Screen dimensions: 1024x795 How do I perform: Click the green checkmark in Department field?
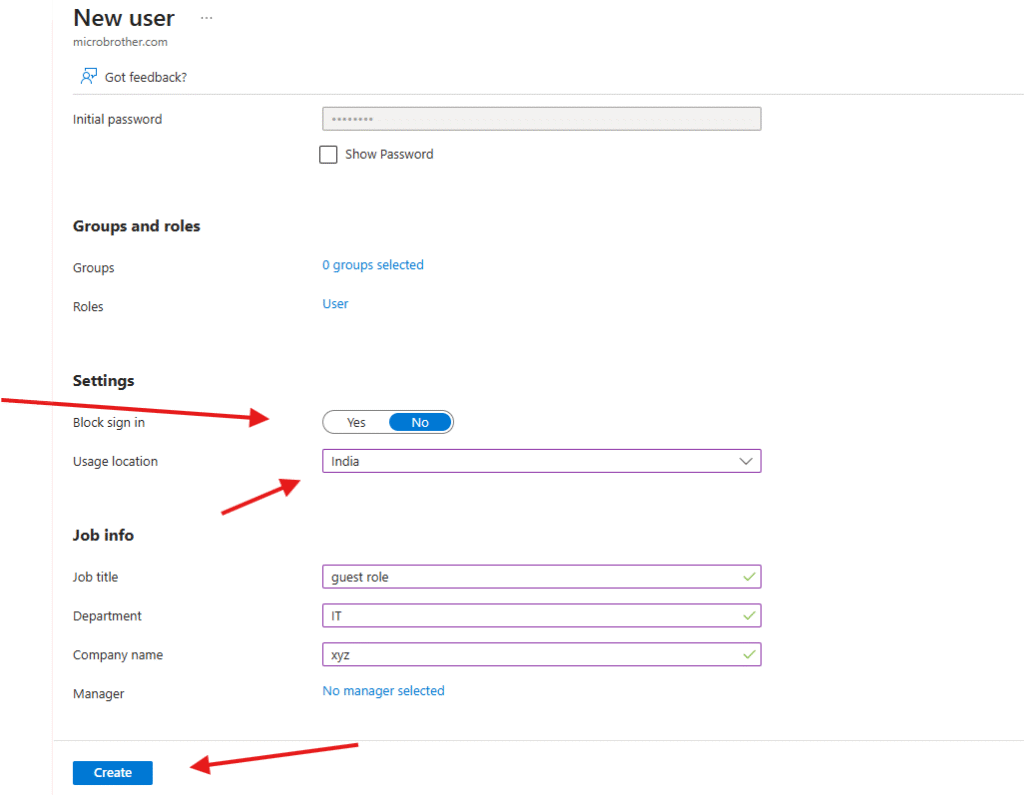pos(748,616)
